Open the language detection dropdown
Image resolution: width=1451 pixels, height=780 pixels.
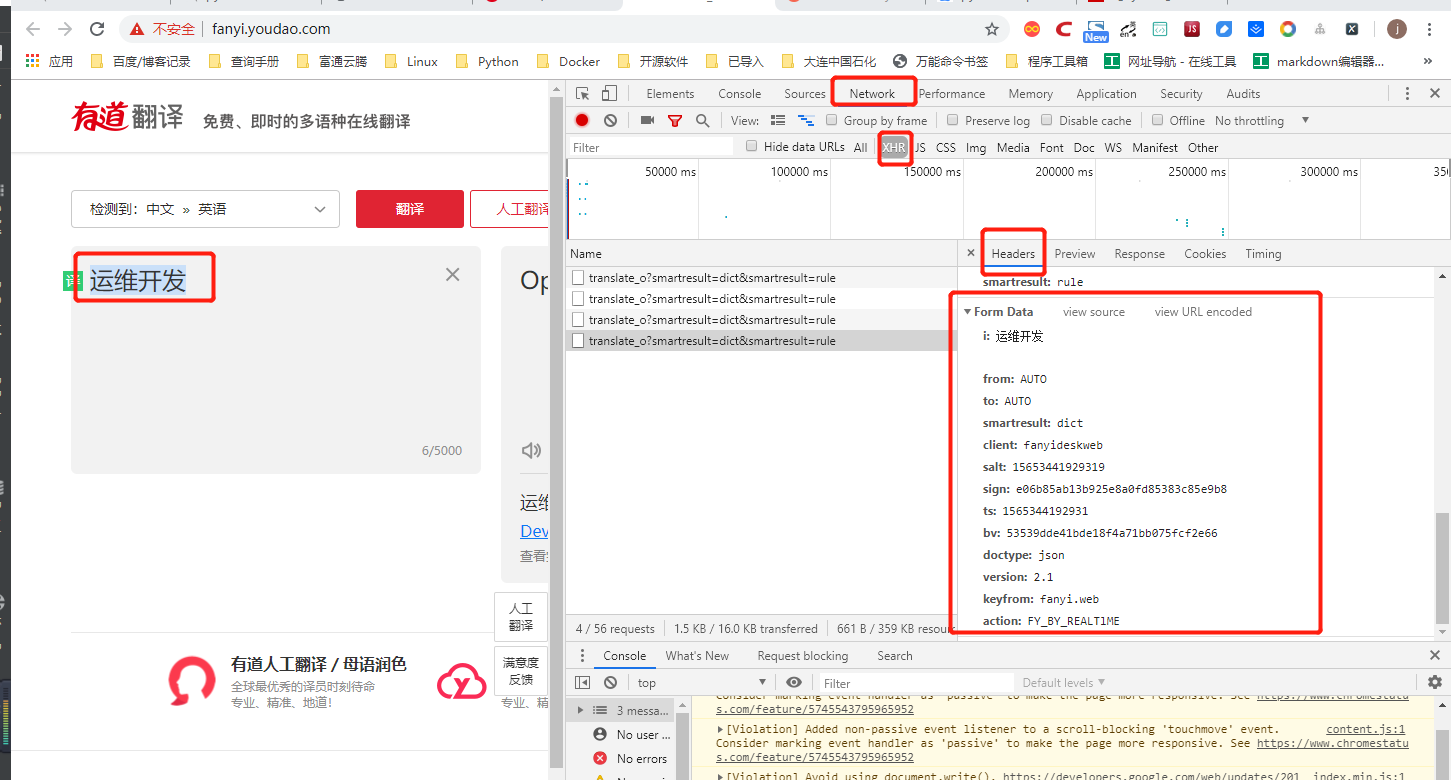coord(206,209)
